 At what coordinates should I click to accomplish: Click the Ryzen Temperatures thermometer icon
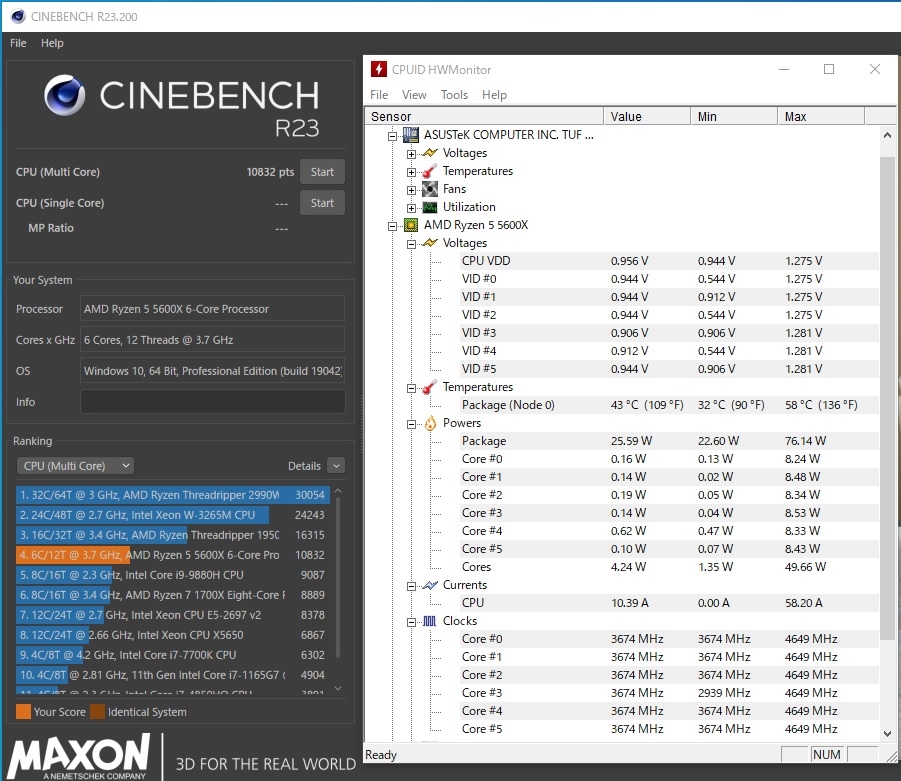pyautogui.click(x=429, y=387)
